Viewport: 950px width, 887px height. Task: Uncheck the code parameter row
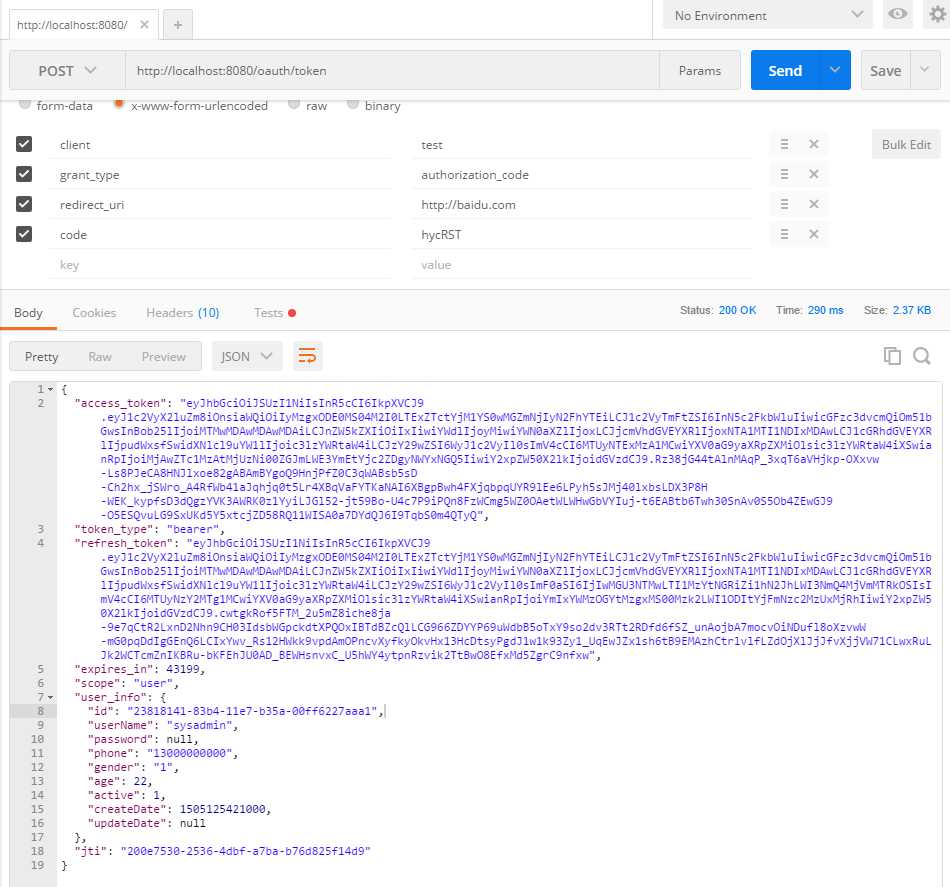click(x=24, y=234)
